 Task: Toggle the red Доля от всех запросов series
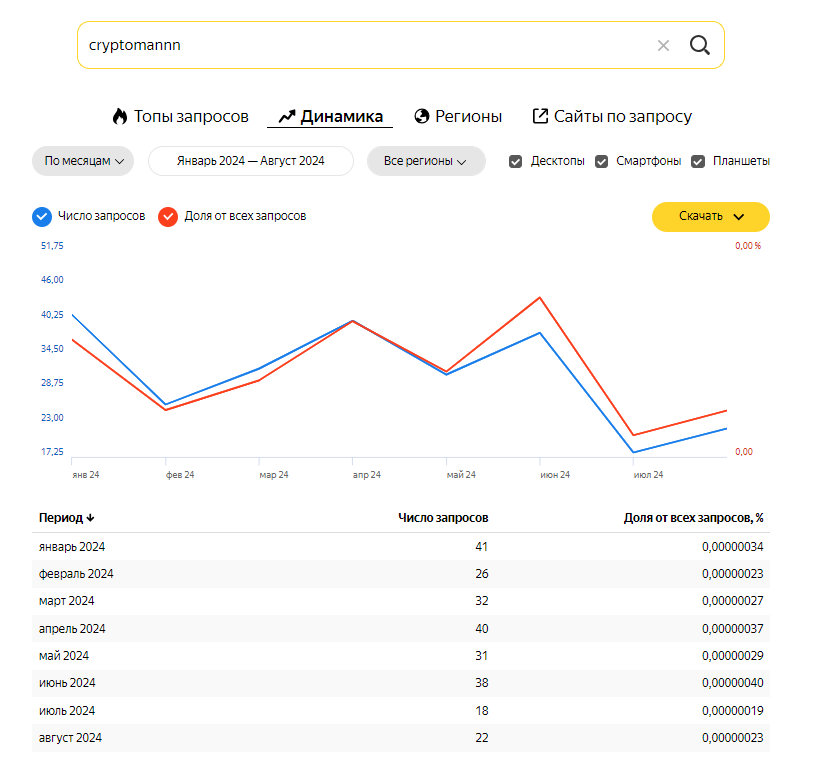click(168, 216)
